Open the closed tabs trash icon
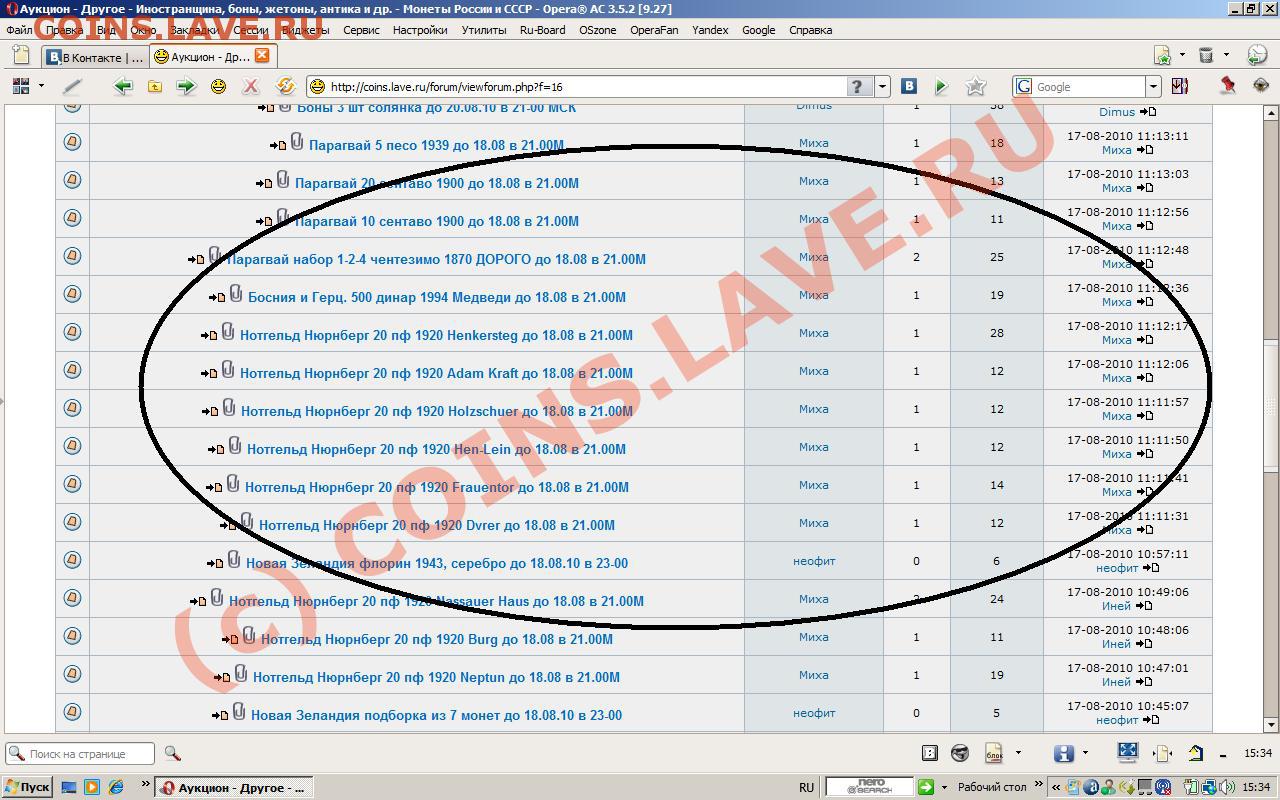The image size is (1280, 800). tap(1206, 56)
